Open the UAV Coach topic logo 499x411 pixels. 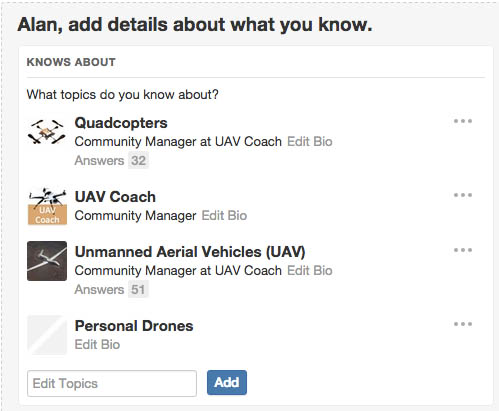coord(47,206)
